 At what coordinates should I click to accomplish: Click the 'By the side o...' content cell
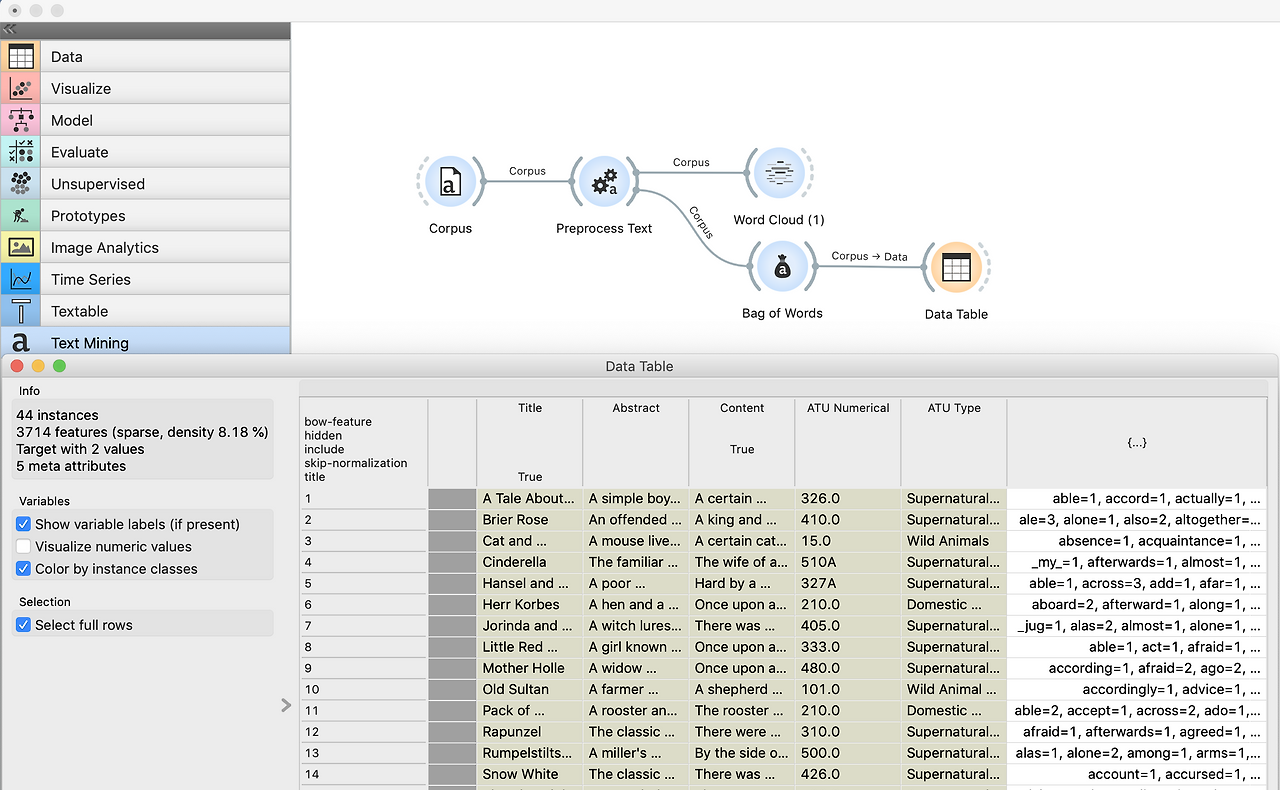pos(742,753)
